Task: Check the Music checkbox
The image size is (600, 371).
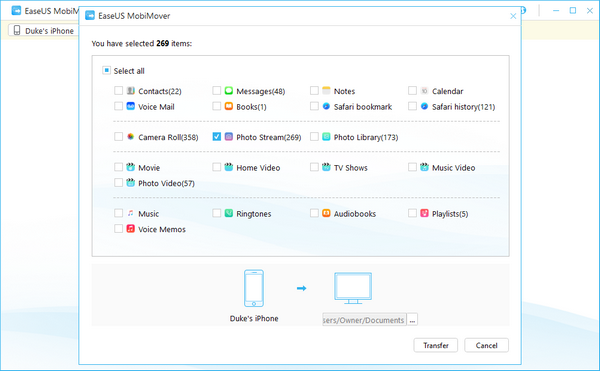Action: (x=118, y=213)
